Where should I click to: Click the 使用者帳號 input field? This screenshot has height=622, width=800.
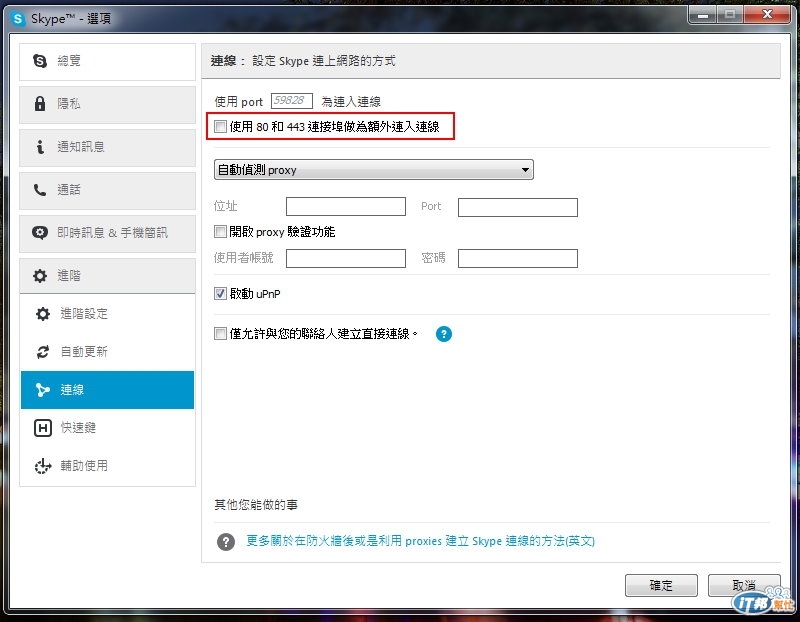point(346,258)
